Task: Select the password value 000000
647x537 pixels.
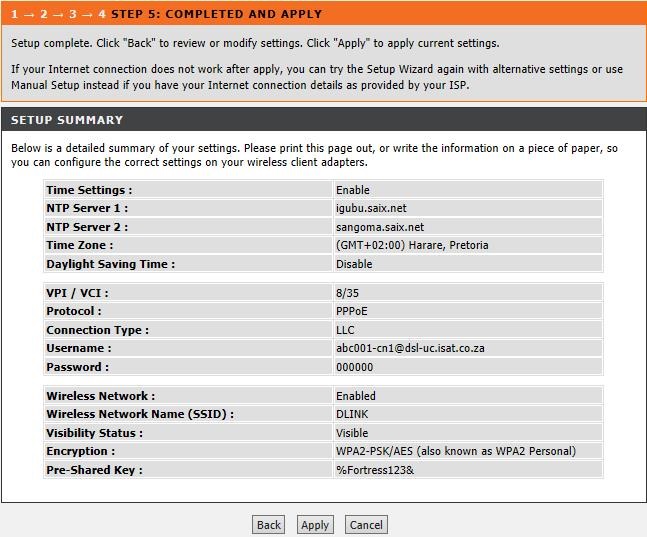Action: (354, 367)
